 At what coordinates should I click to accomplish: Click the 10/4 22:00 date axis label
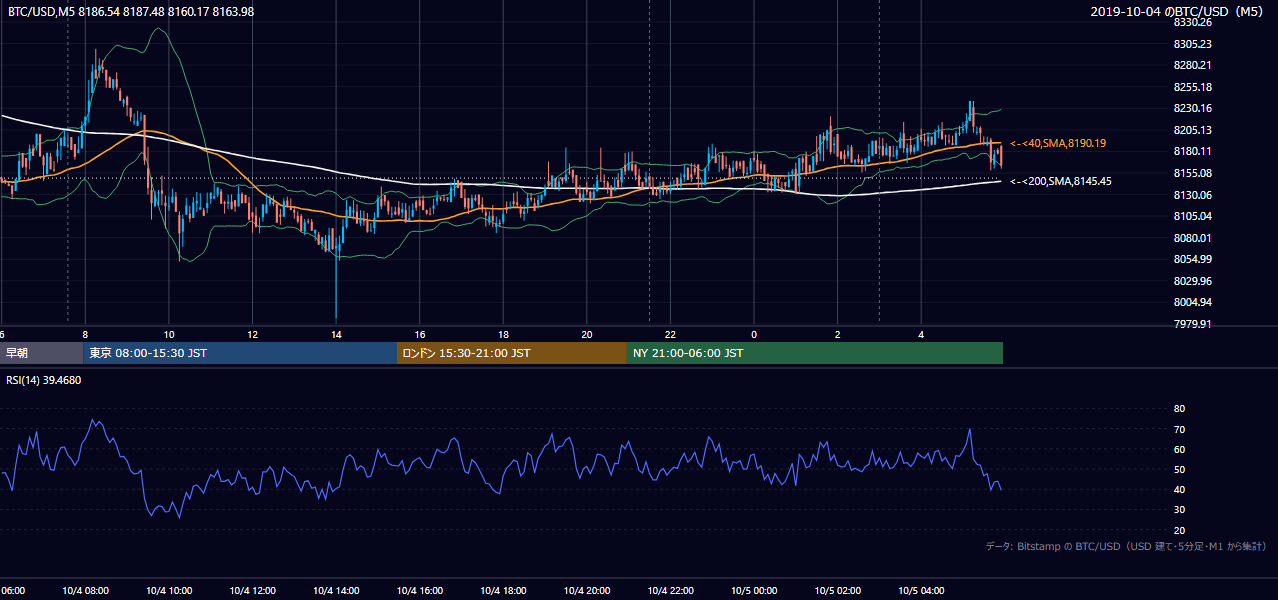670,591
